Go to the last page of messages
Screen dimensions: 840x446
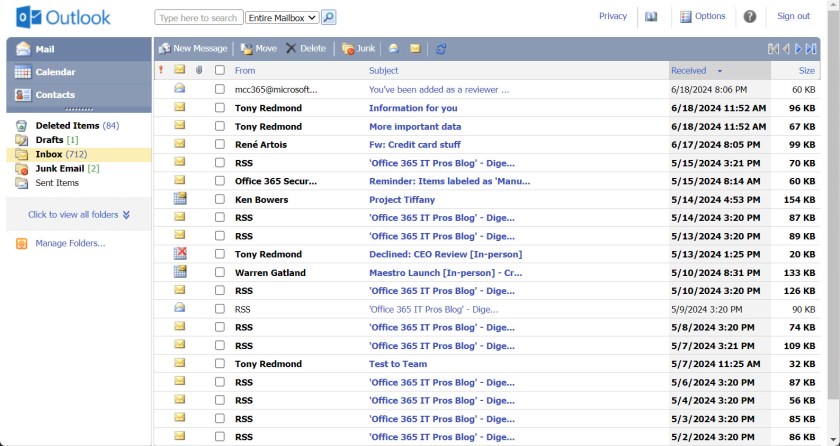point(811,49)
